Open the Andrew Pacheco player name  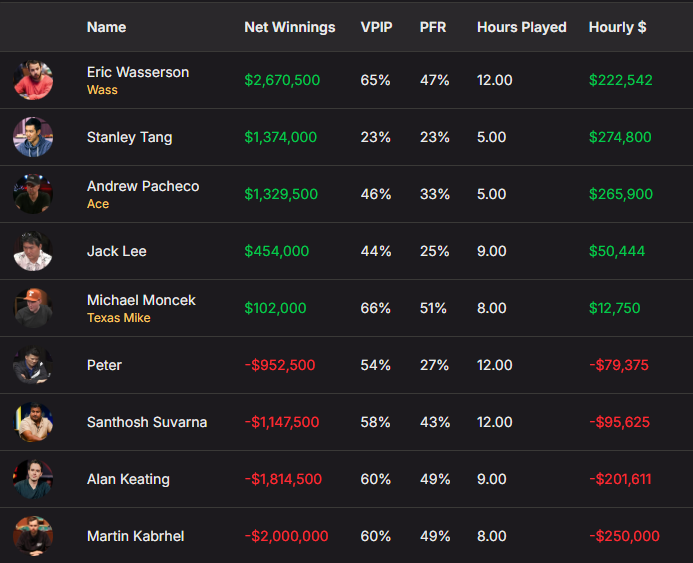143,186
